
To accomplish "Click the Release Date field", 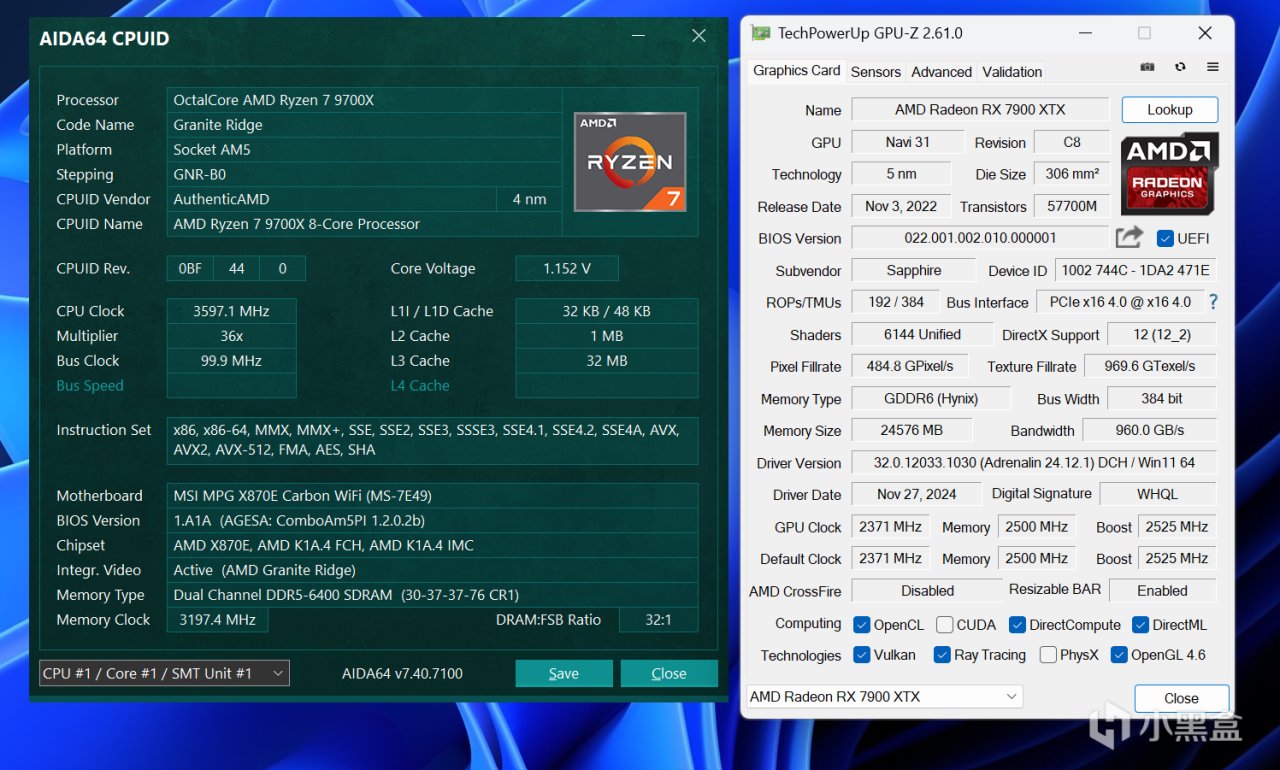I will point(901,206).
